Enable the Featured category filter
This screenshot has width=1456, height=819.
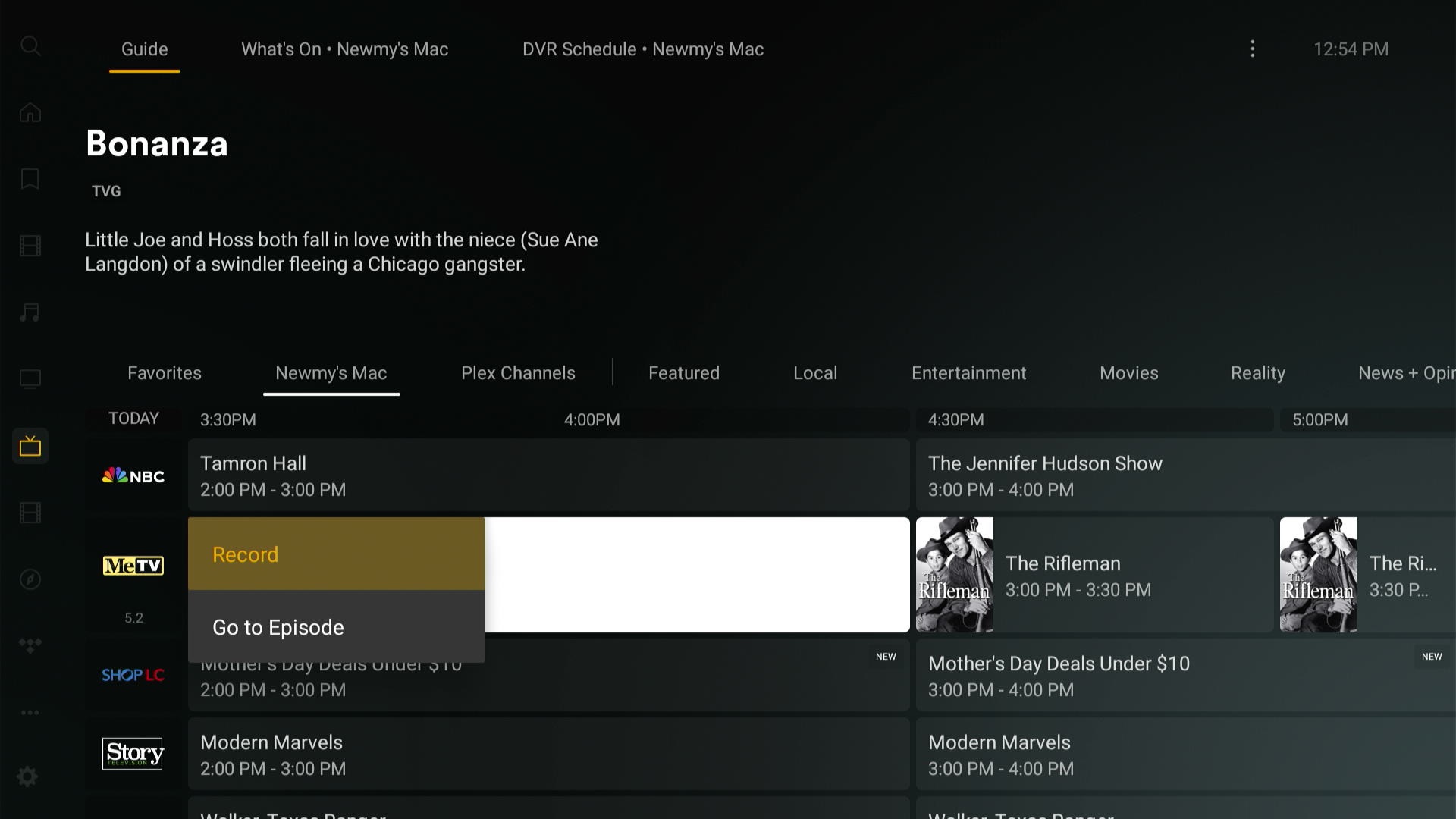(683, 372)
